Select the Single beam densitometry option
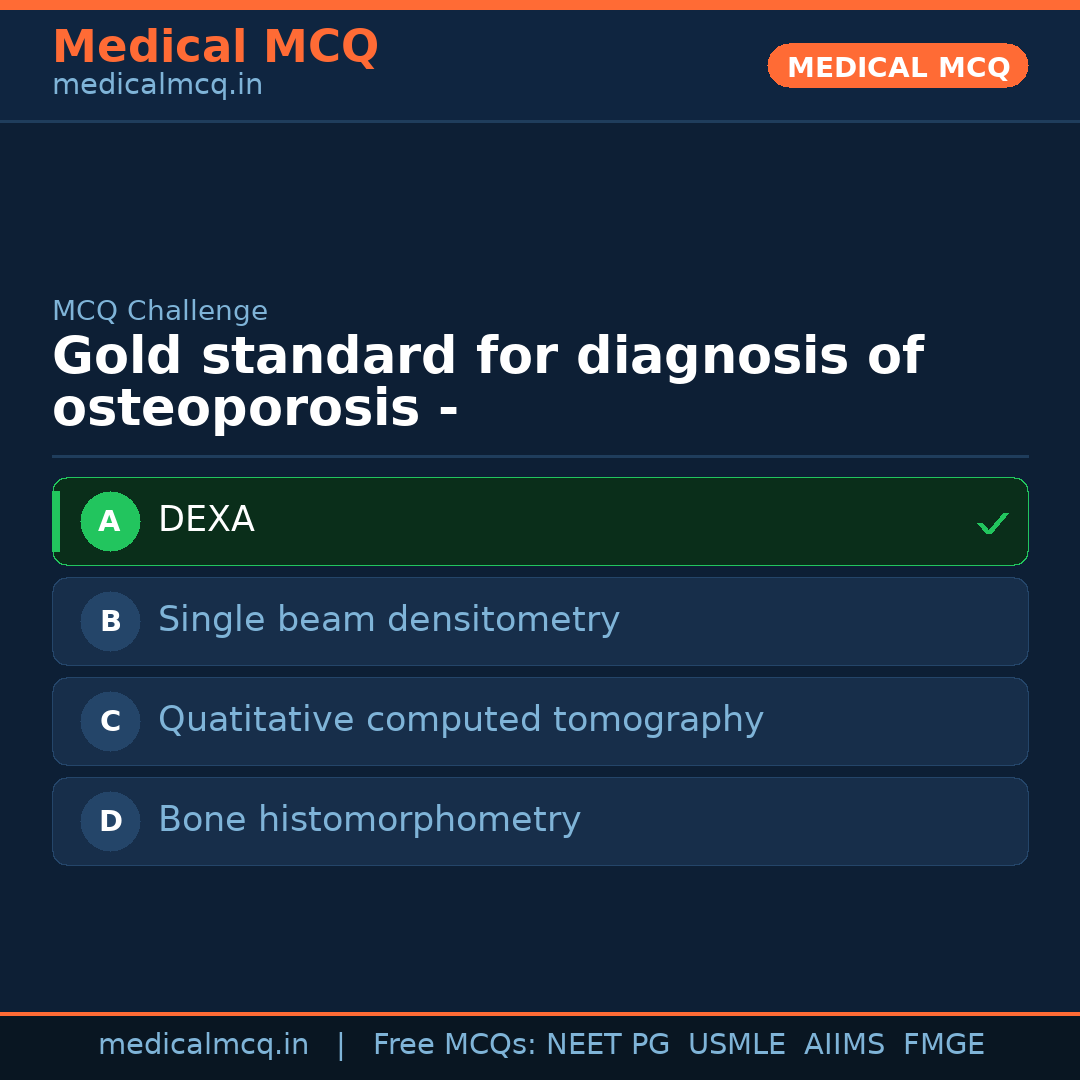This screenshot has height=1080, width=1080. pos(540,621)
